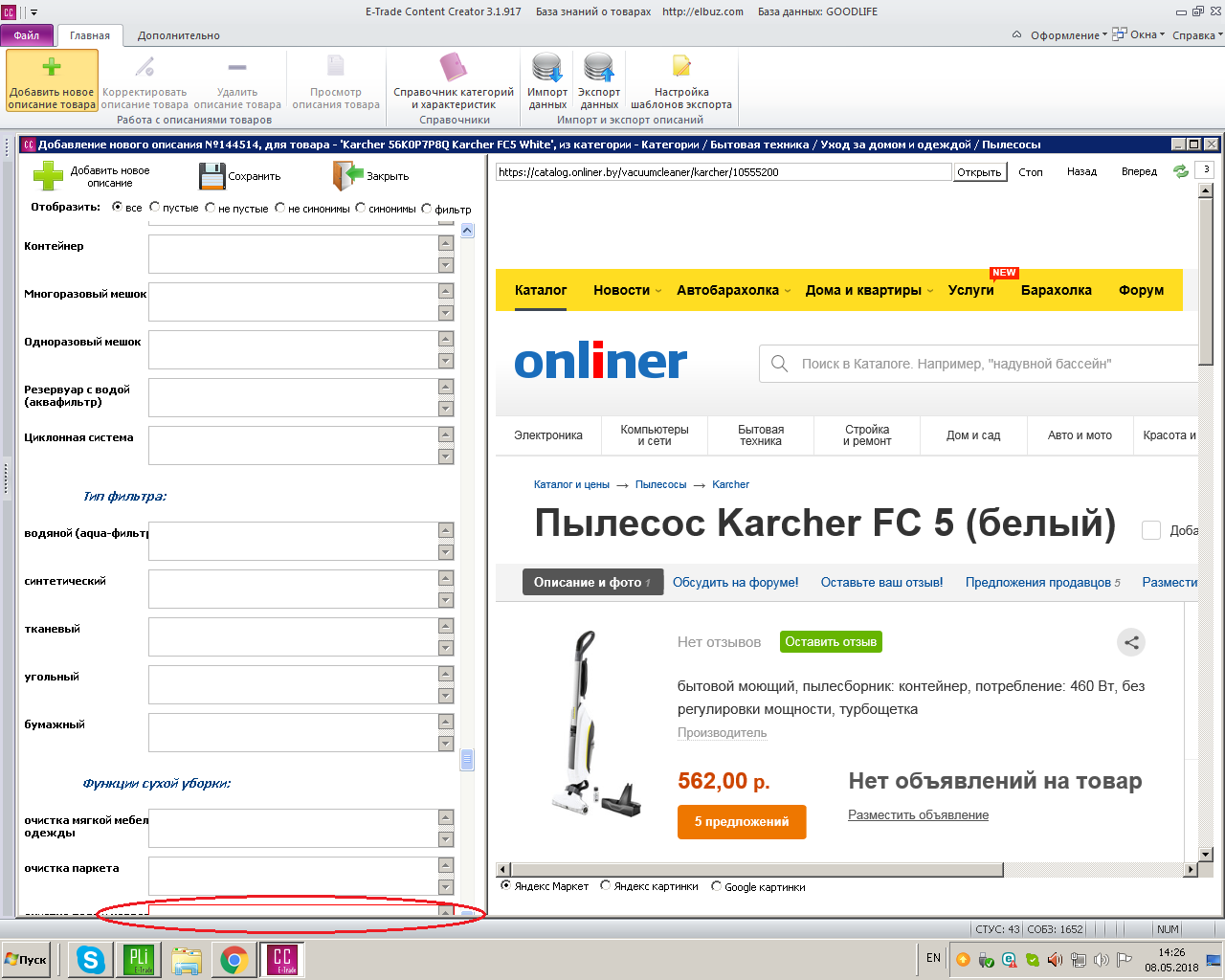Click the Разместить объявление link
This screenshot has height=980, width=1225.
tap(918, 815)
